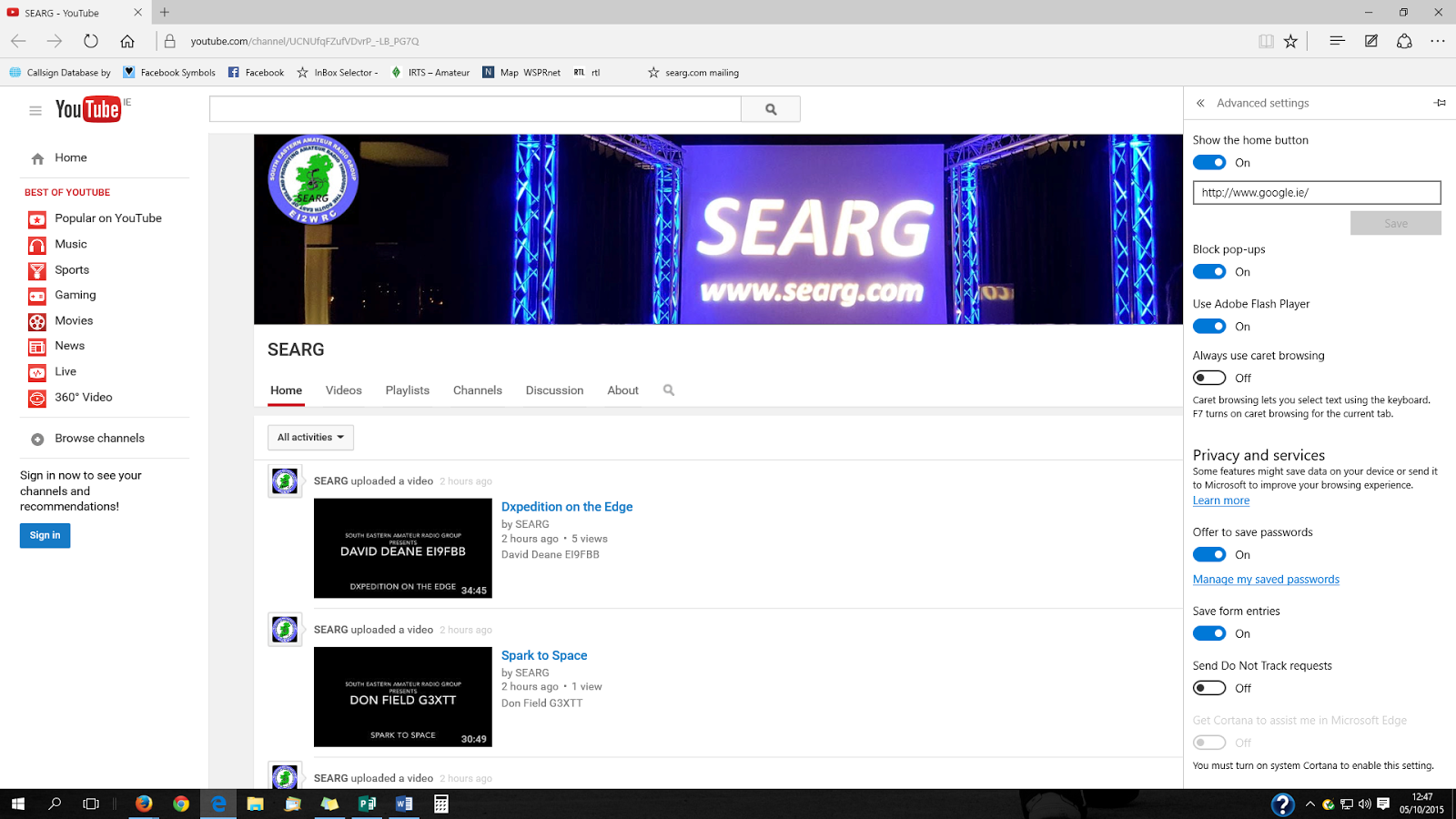Open Don Field G3XTT video thumbnail
1456x819 pixels.
coord(403,697)
